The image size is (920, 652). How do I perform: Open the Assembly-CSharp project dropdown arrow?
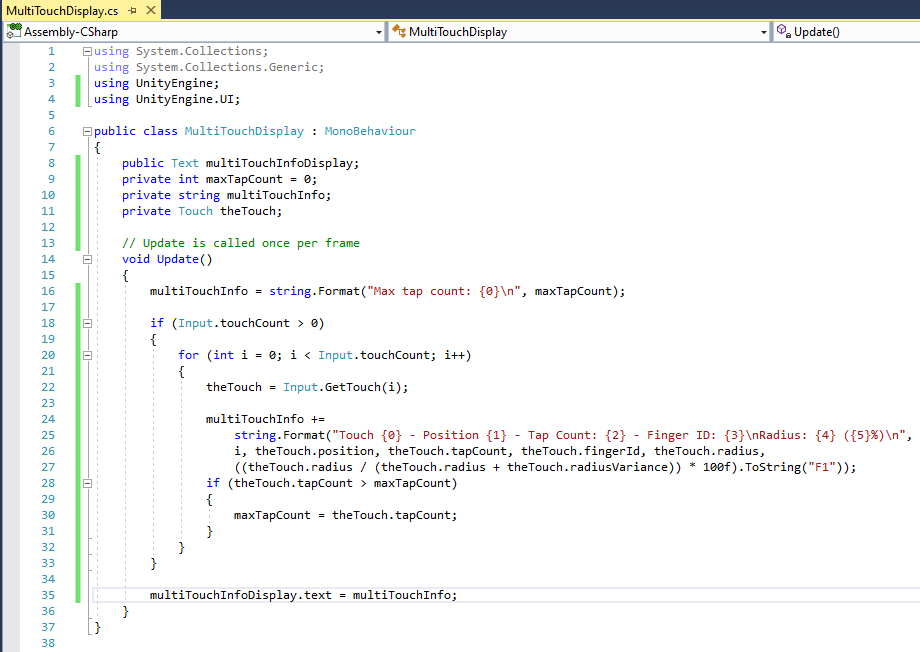point(378,32)
